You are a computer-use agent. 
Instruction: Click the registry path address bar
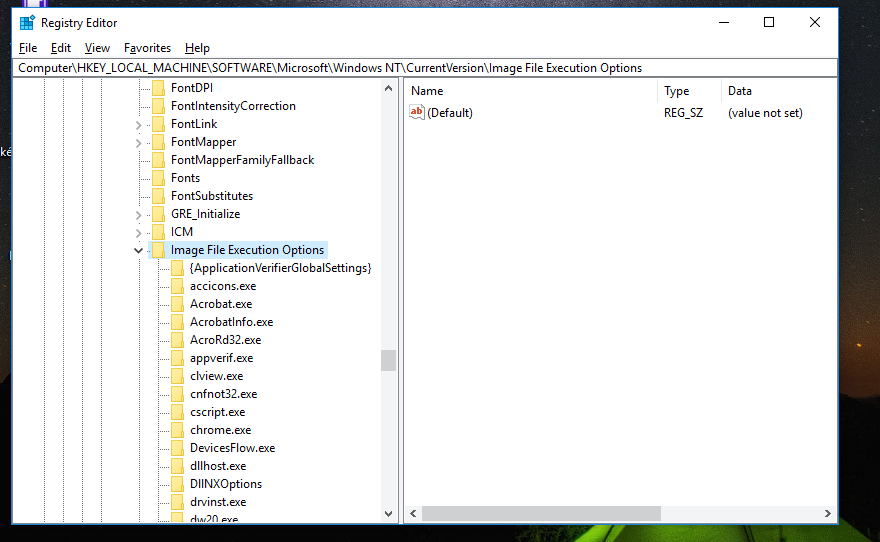pos(425,68)
